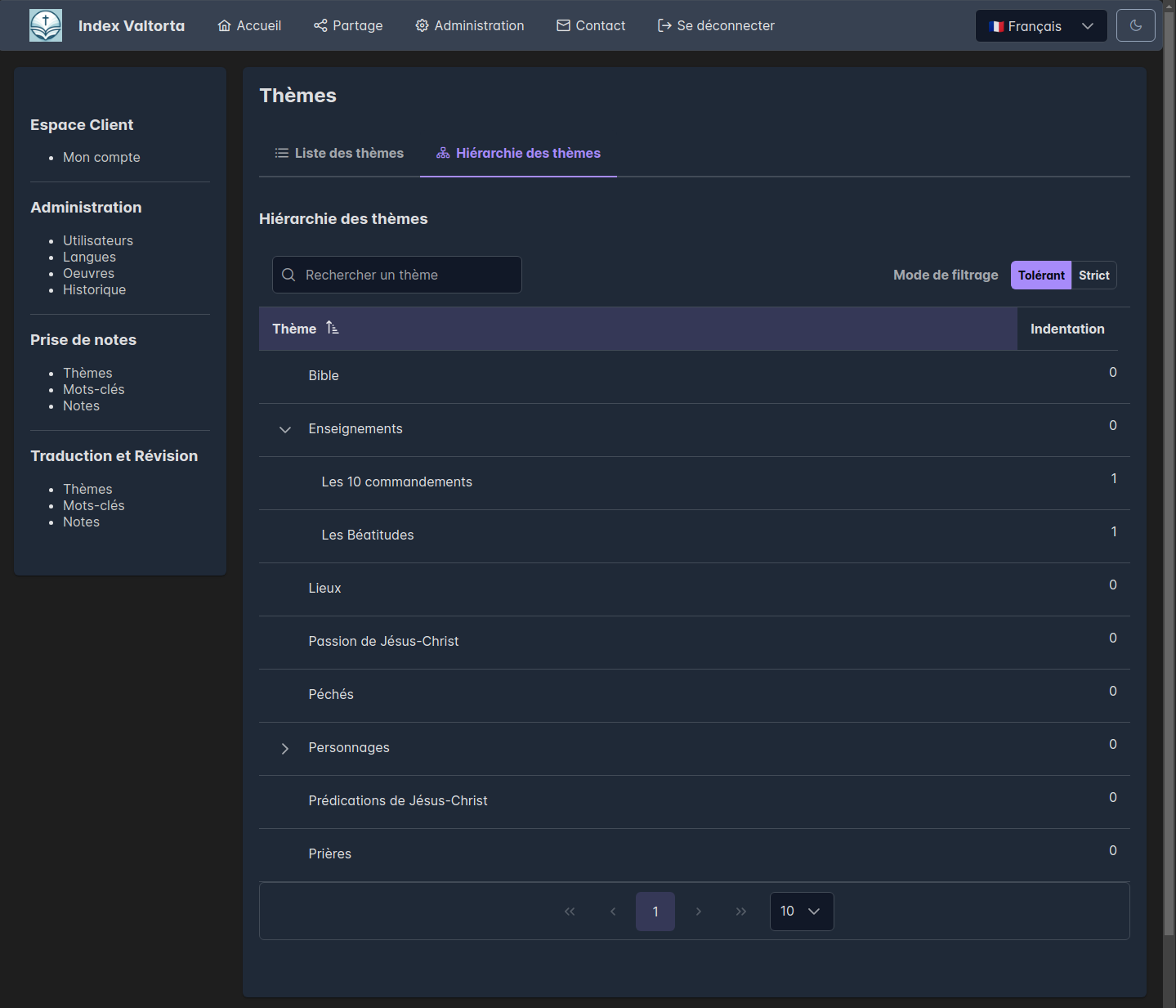Open the Français language dropdown

click(1040, 26)
